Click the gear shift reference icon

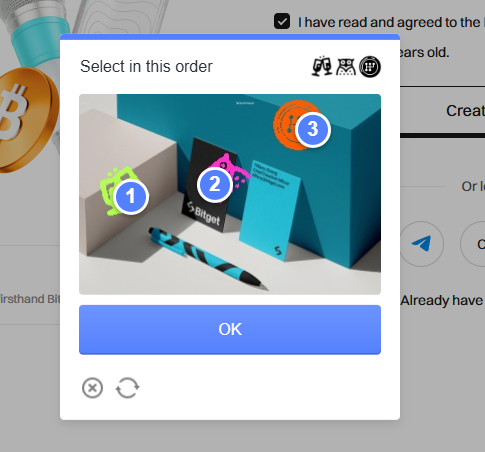[370, 67]
